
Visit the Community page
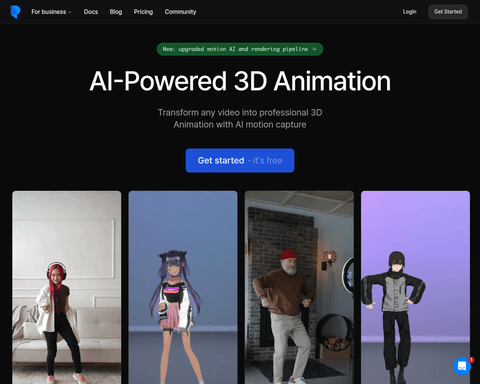[x=180, y=12]
